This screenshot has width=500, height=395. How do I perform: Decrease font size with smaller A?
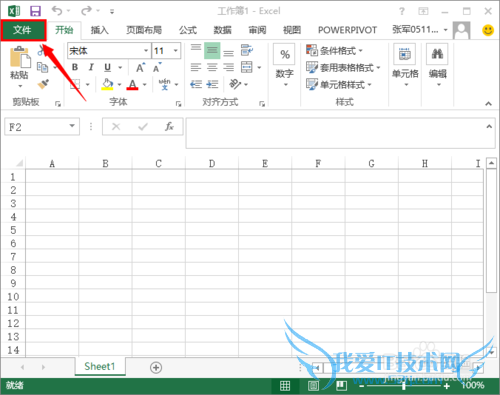(x=157, y=67)
